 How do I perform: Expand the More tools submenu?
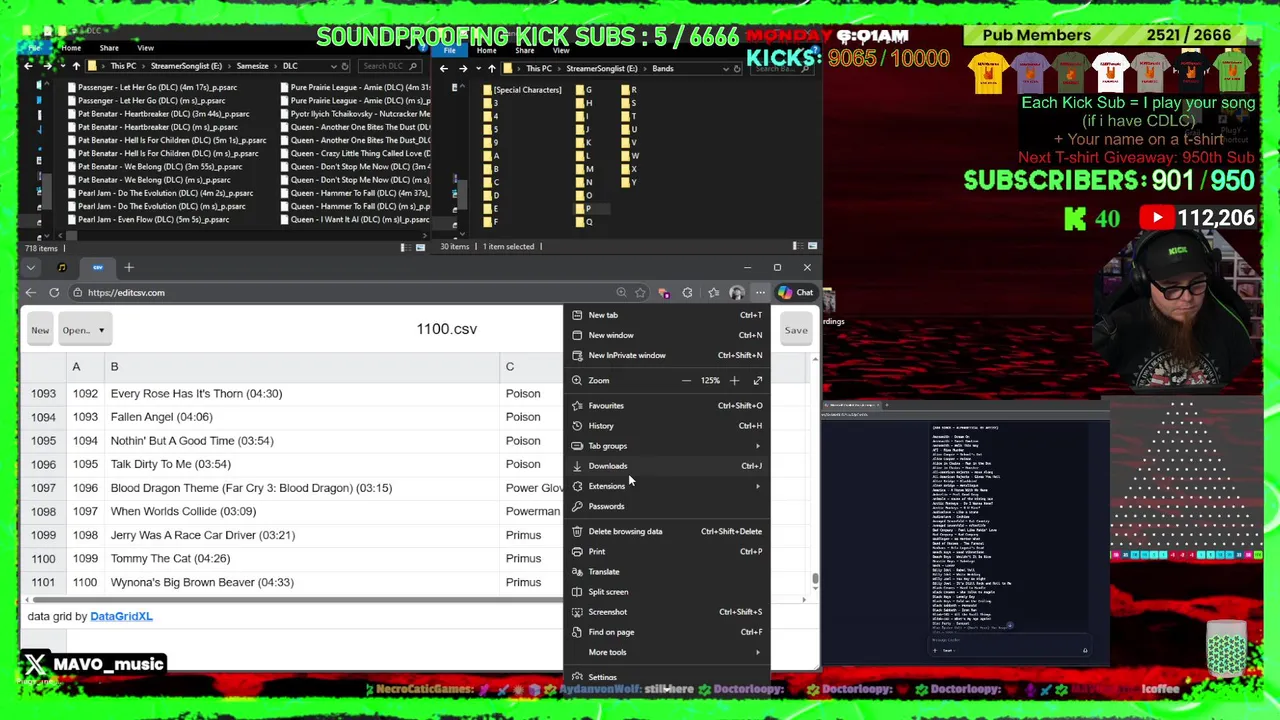click(668, 652)
